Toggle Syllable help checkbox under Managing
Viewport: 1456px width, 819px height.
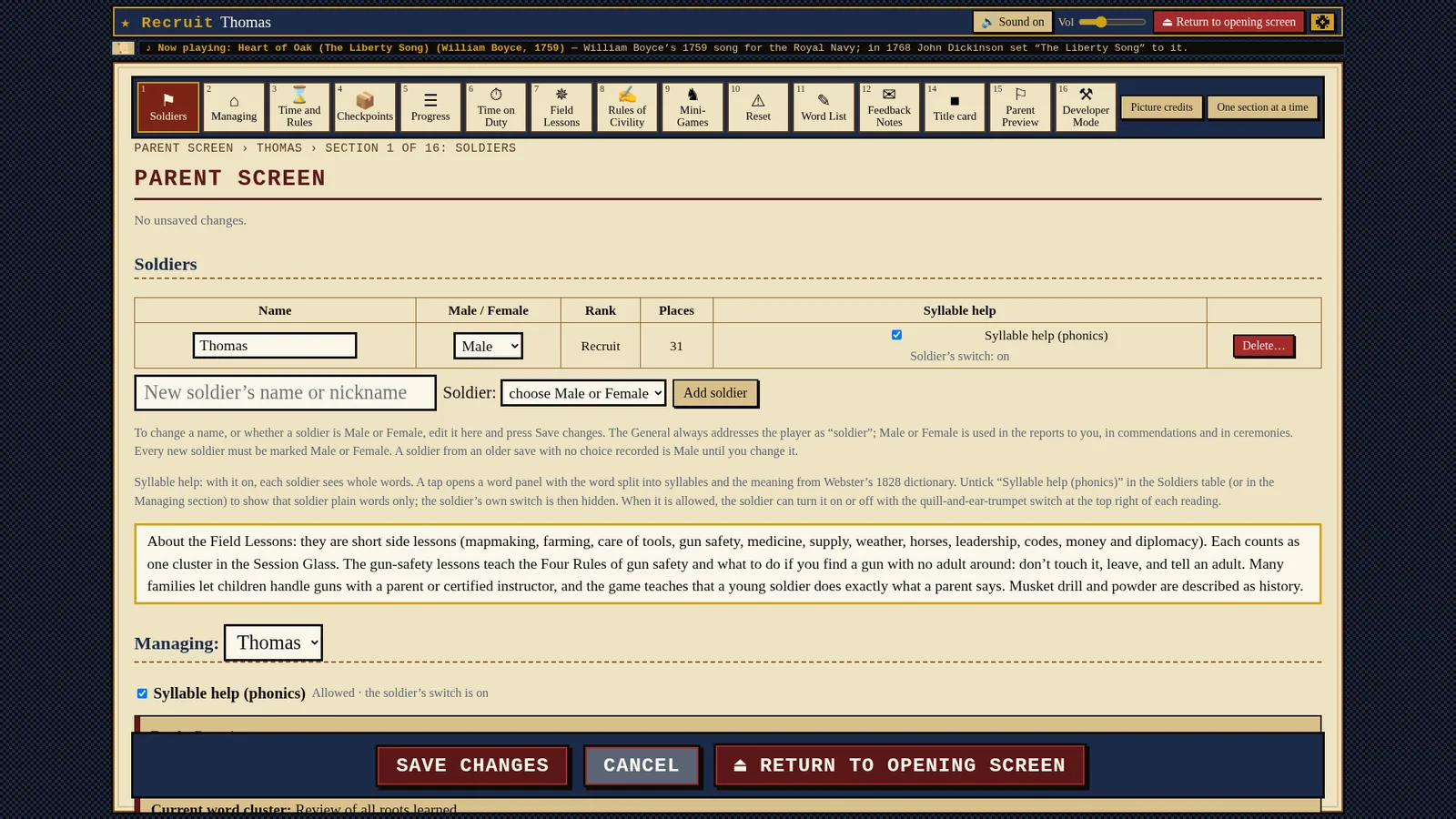142,693
